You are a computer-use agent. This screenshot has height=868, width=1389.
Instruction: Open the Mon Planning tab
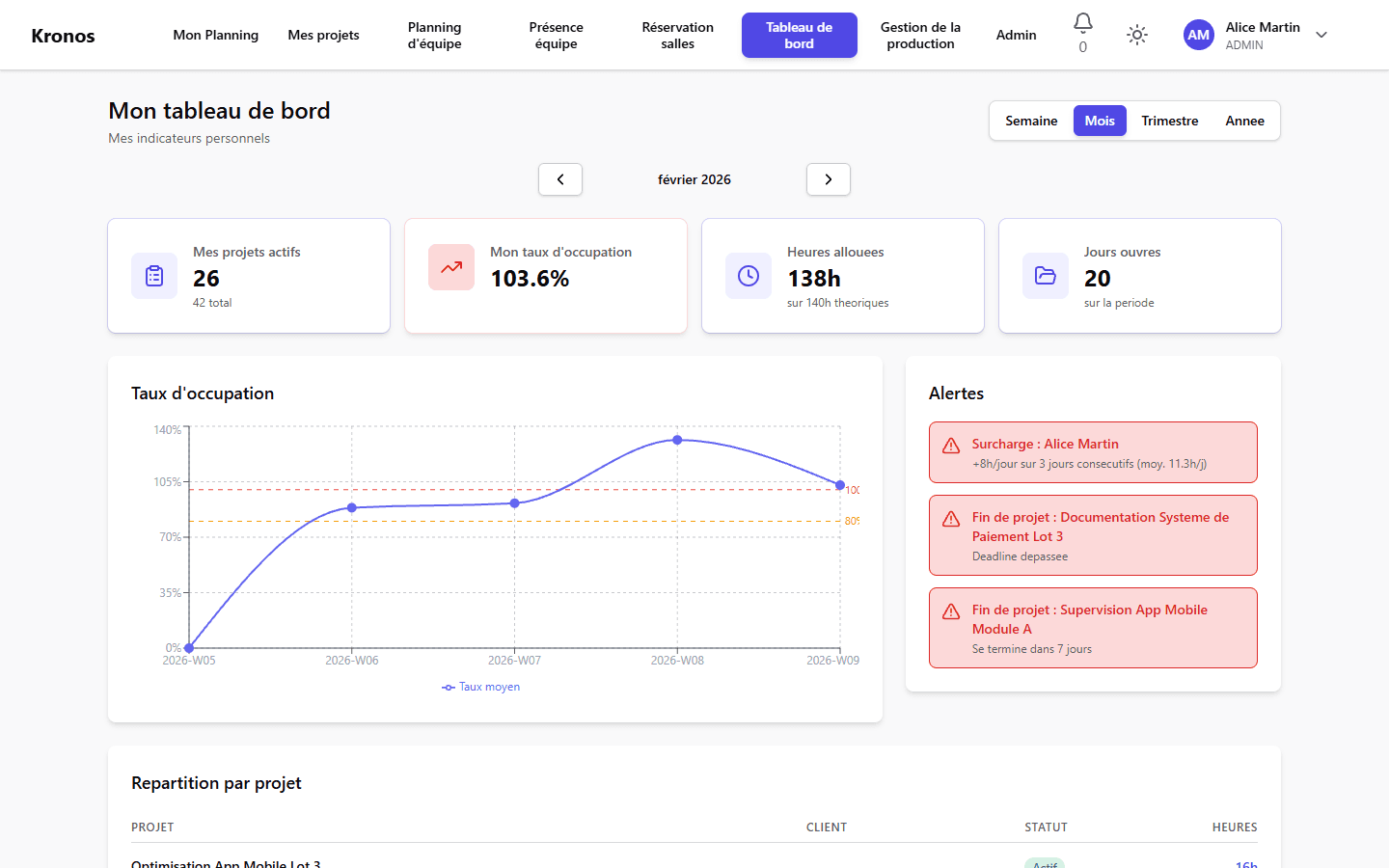tap(216, 36)
